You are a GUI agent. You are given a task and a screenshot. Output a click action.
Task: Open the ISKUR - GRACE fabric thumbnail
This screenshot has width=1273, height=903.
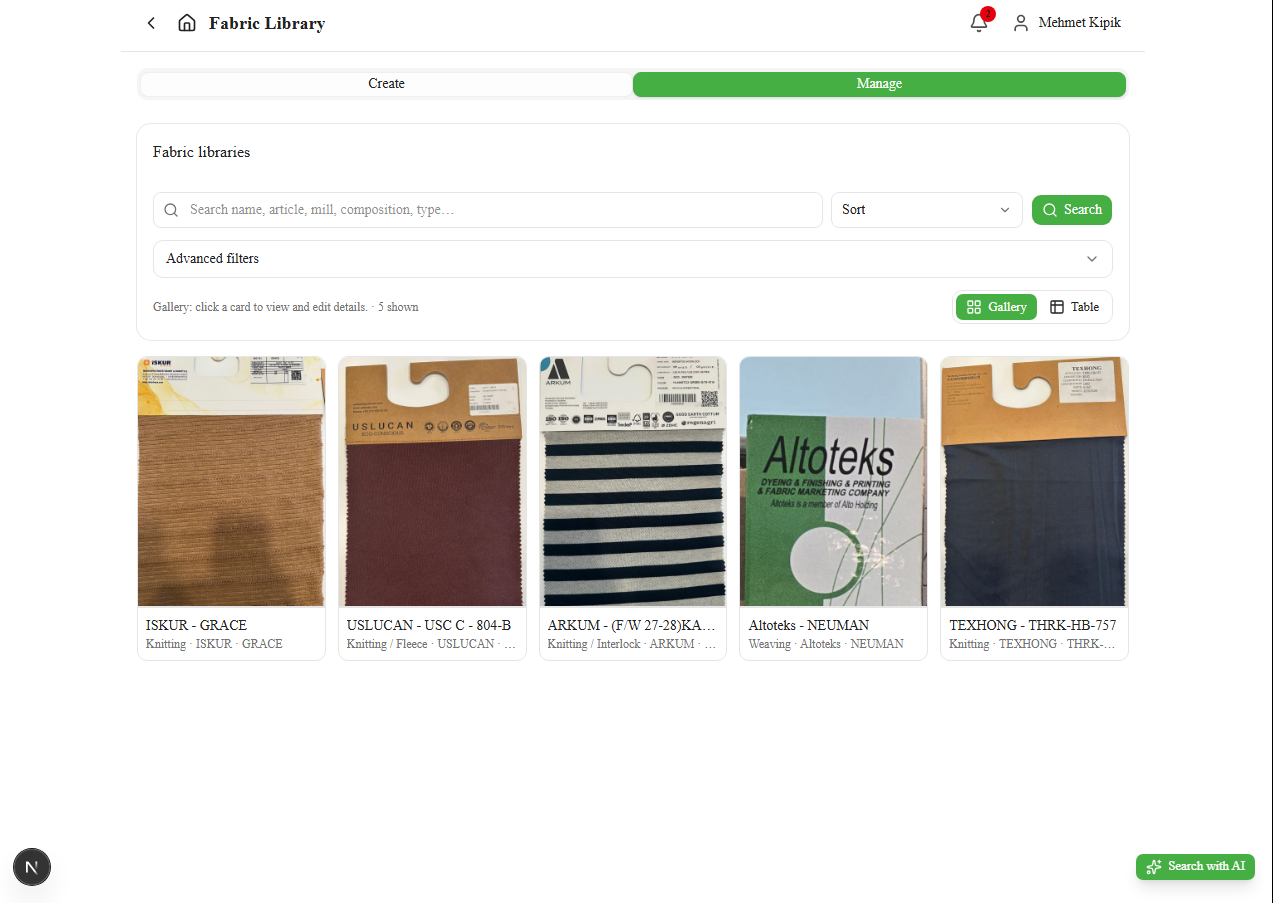231,481
